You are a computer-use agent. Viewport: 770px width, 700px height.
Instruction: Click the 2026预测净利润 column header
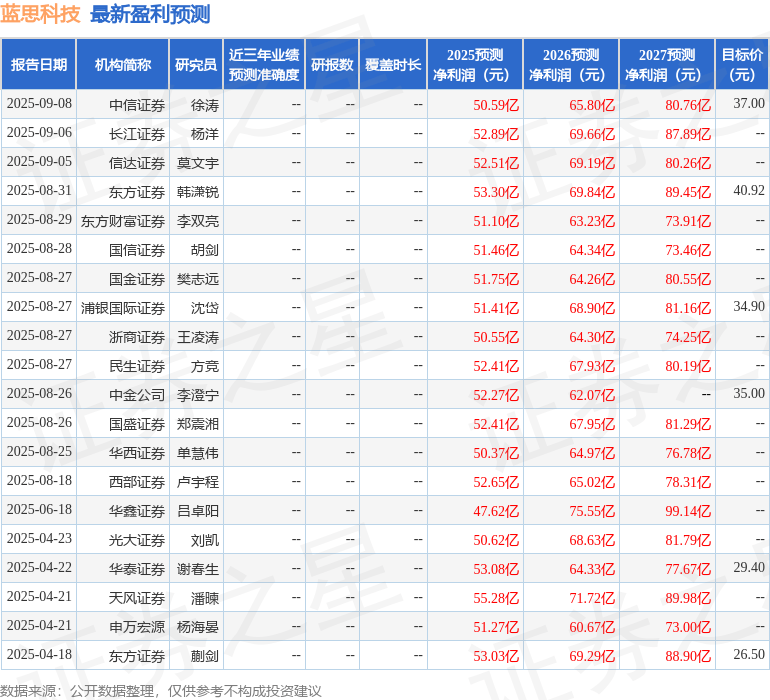pos(571,64)
